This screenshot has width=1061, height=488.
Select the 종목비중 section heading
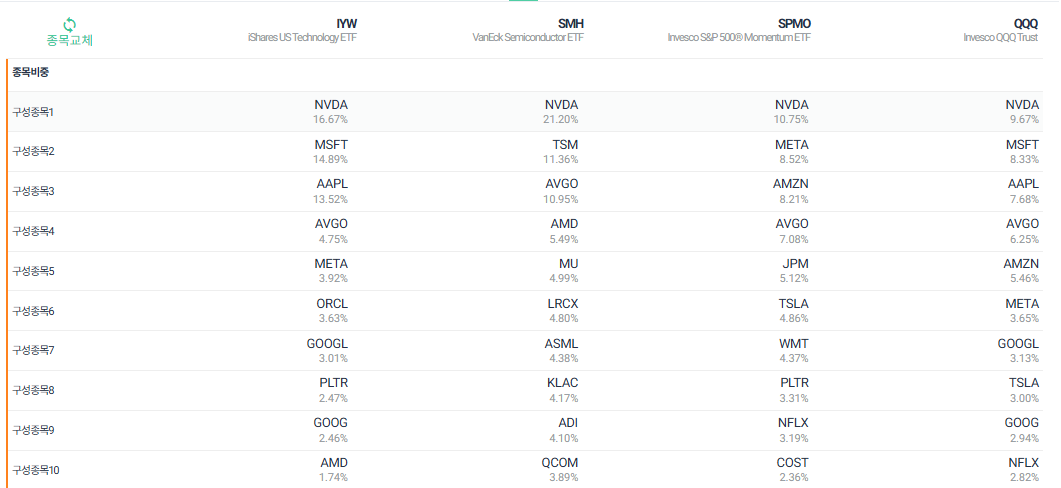click(x=30, y=72)
